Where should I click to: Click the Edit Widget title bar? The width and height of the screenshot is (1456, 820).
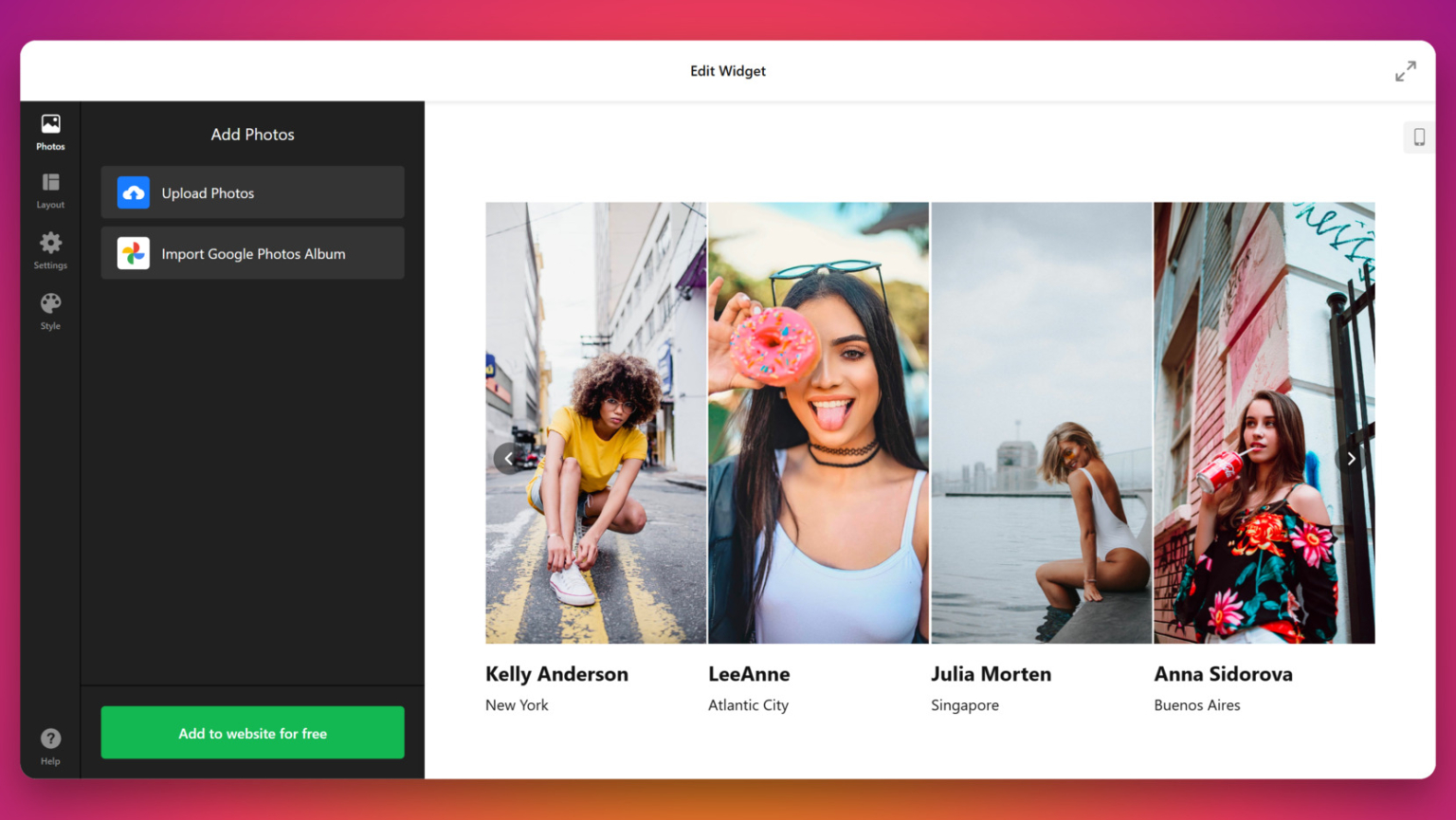coord(727,70)
